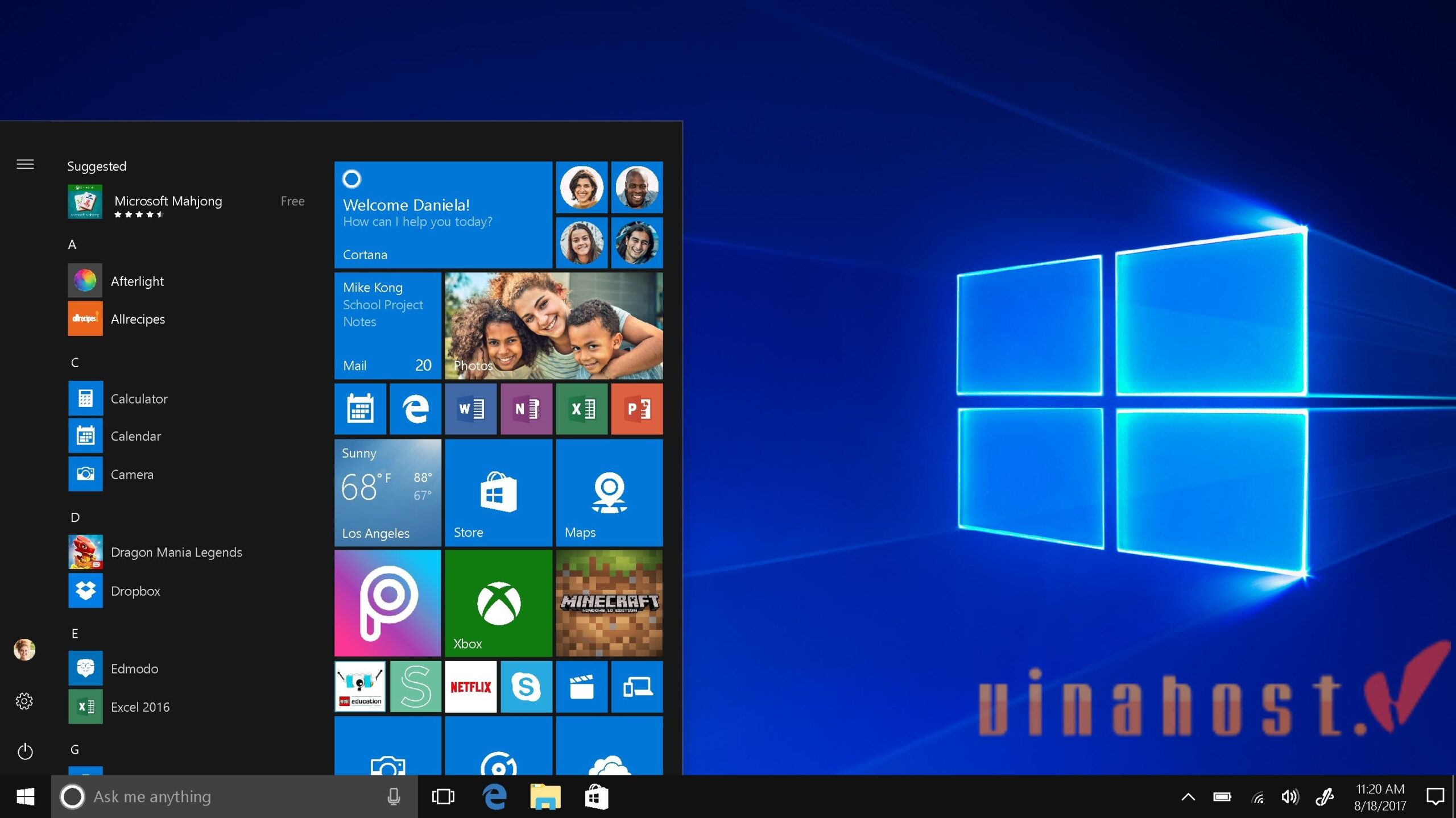Viewport: 1456px width, 818px height.
Task: Open Settings from the Start sidebar gear
Action: coord(24,701)
